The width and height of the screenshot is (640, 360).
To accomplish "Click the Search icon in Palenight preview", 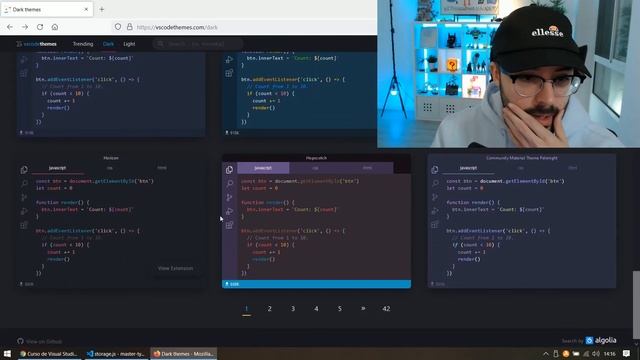I will 435,183.
